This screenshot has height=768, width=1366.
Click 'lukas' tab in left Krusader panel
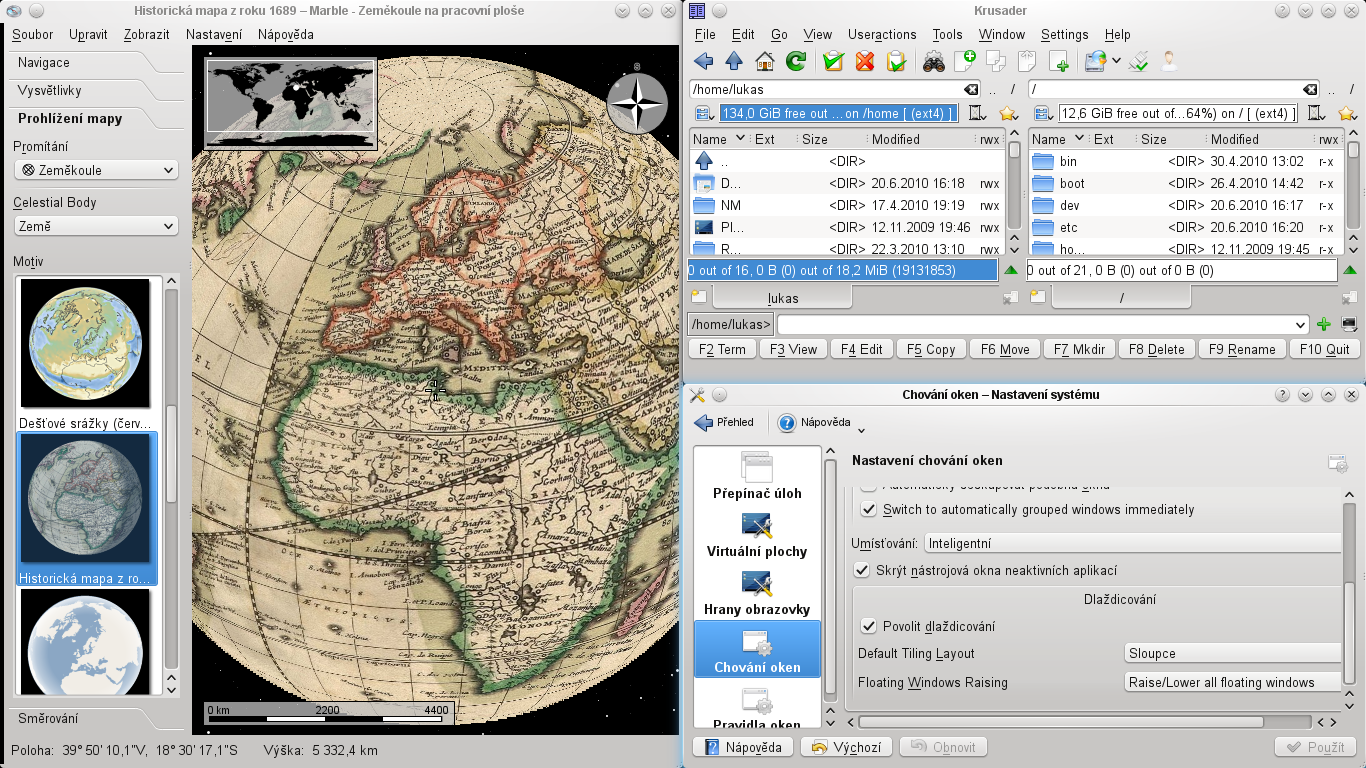[783, 298]
